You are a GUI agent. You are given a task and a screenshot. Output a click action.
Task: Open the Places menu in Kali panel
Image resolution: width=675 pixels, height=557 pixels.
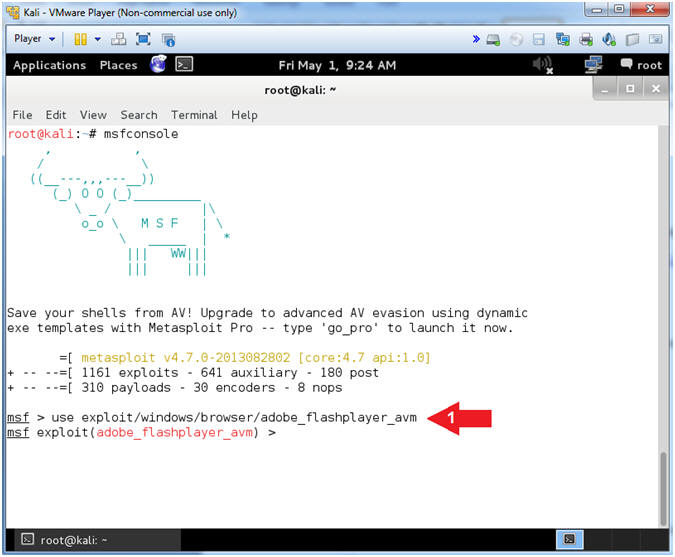(118, 65)
